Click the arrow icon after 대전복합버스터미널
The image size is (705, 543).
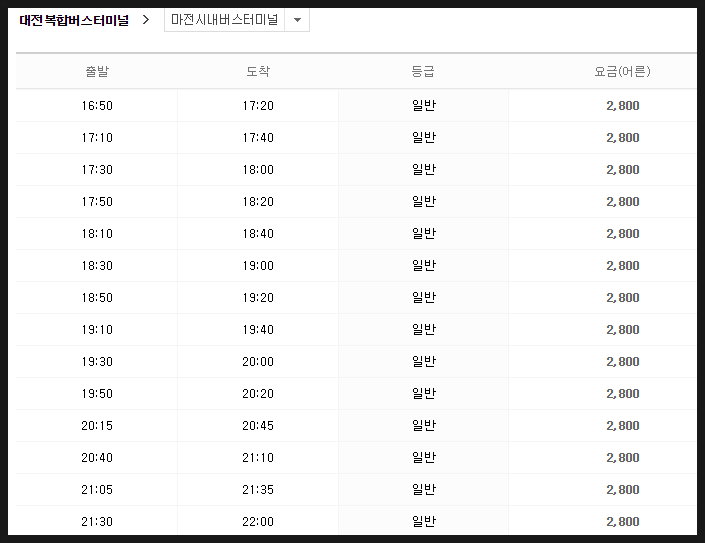tap(145, 20)
